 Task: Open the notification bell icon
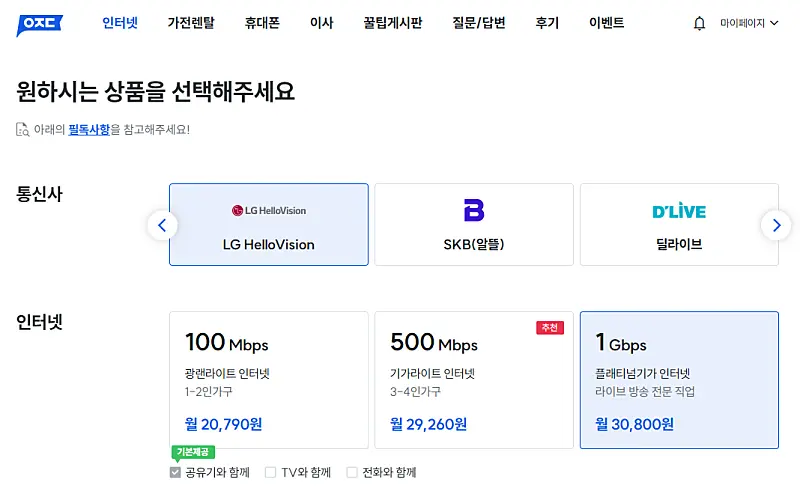click(x=699, y=23)
